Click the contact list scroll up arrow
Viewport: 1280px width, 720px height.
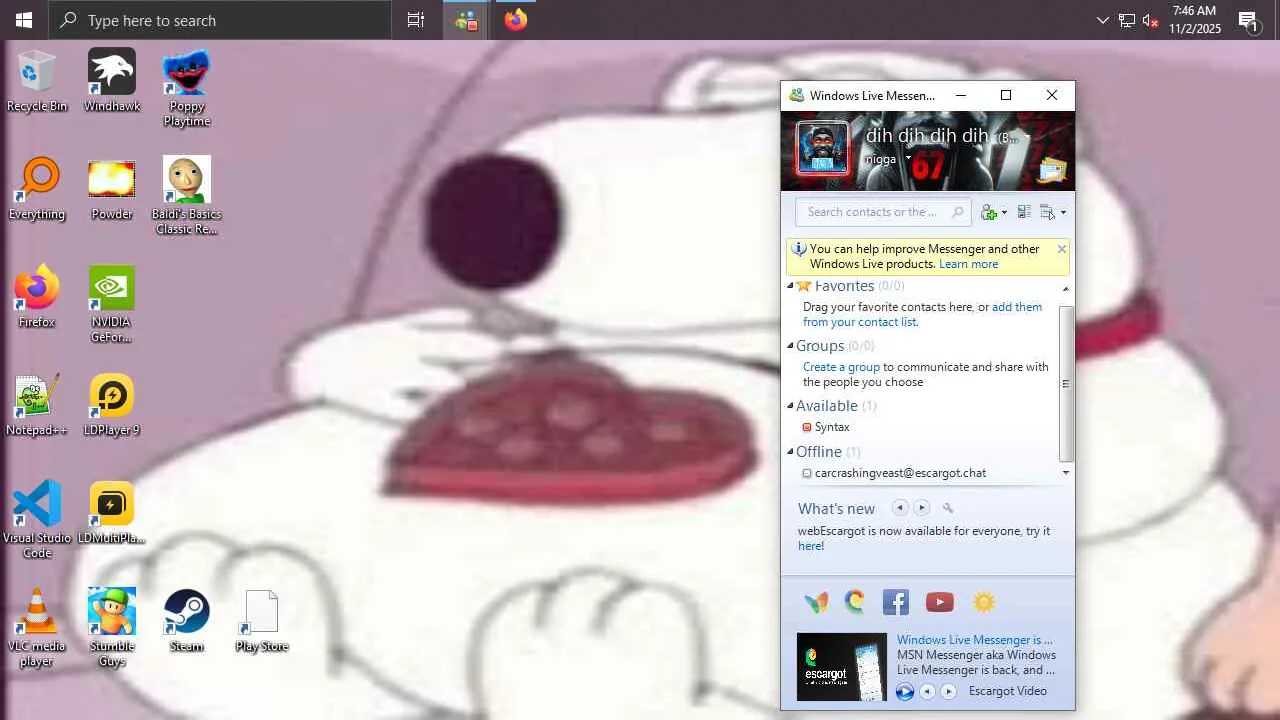[1066, 289]
